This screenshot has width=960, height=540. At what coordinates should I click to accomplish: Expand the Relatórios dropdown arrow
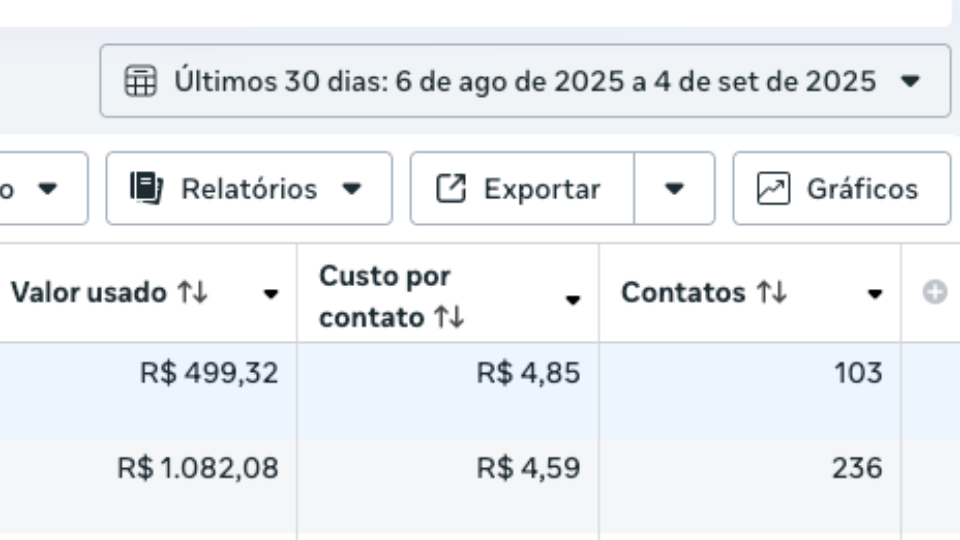point(351,189)
